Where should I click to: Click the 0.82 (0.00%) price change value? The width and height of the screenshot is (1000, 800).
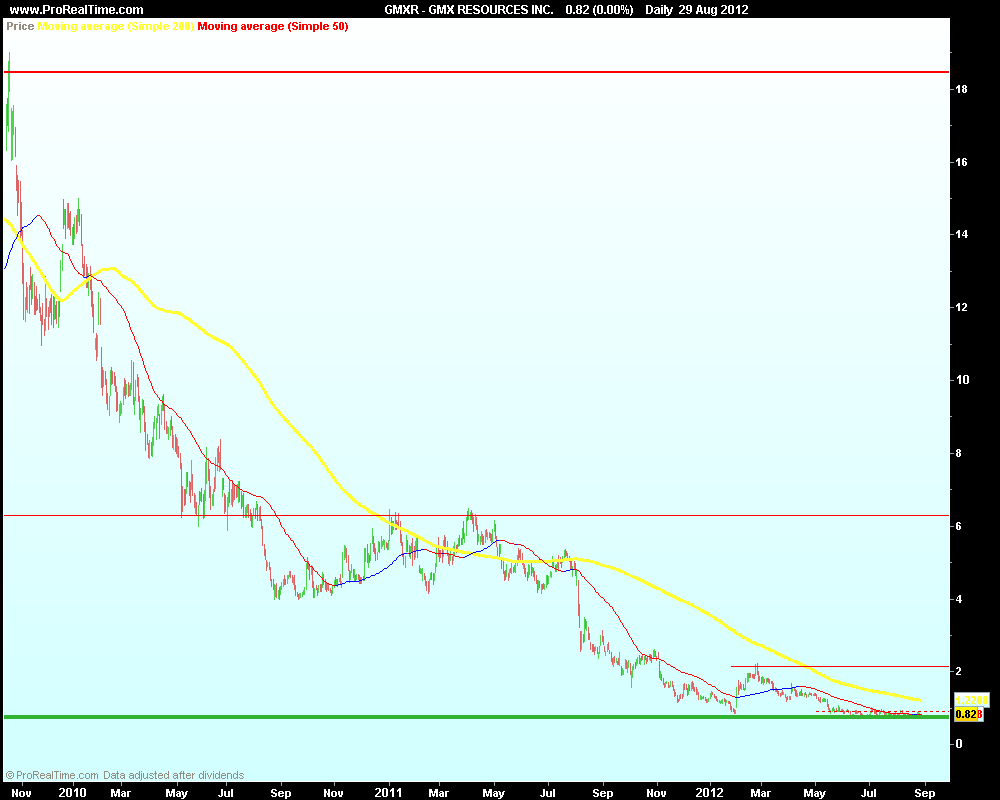coord(599,10)
